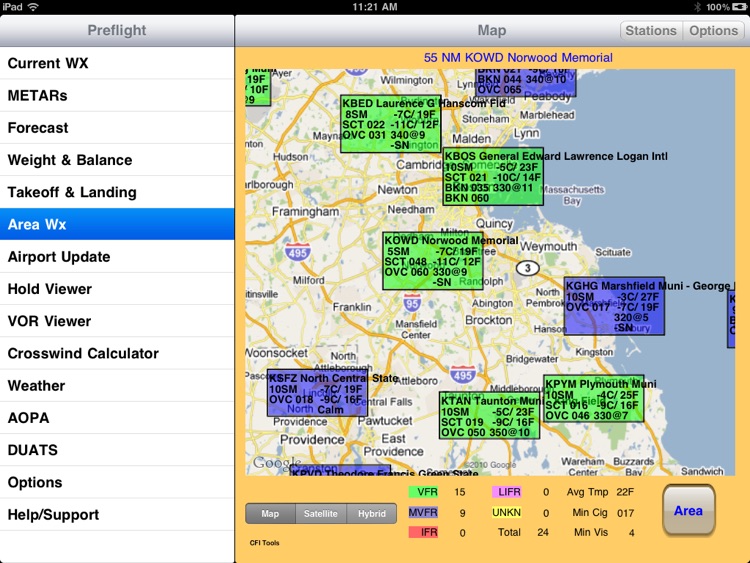
Task: Open DUATS from the sidebar
Action: tap(117, 450)
